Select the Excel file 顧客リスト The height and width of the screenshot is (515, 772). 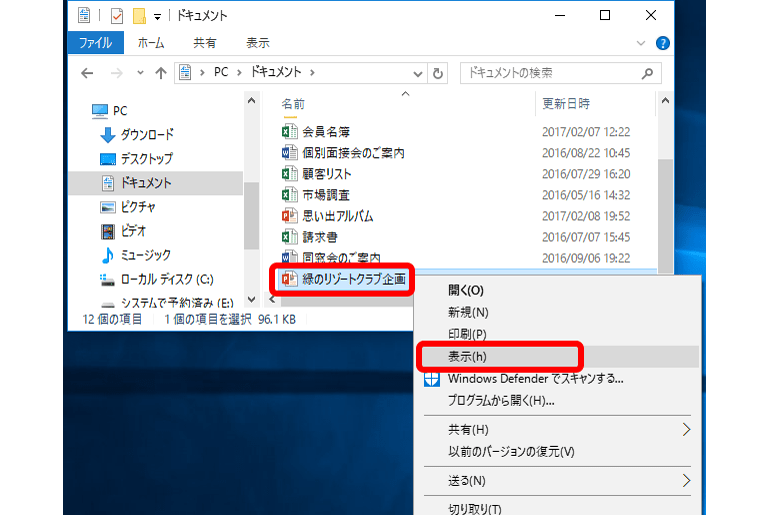[316, 174]
